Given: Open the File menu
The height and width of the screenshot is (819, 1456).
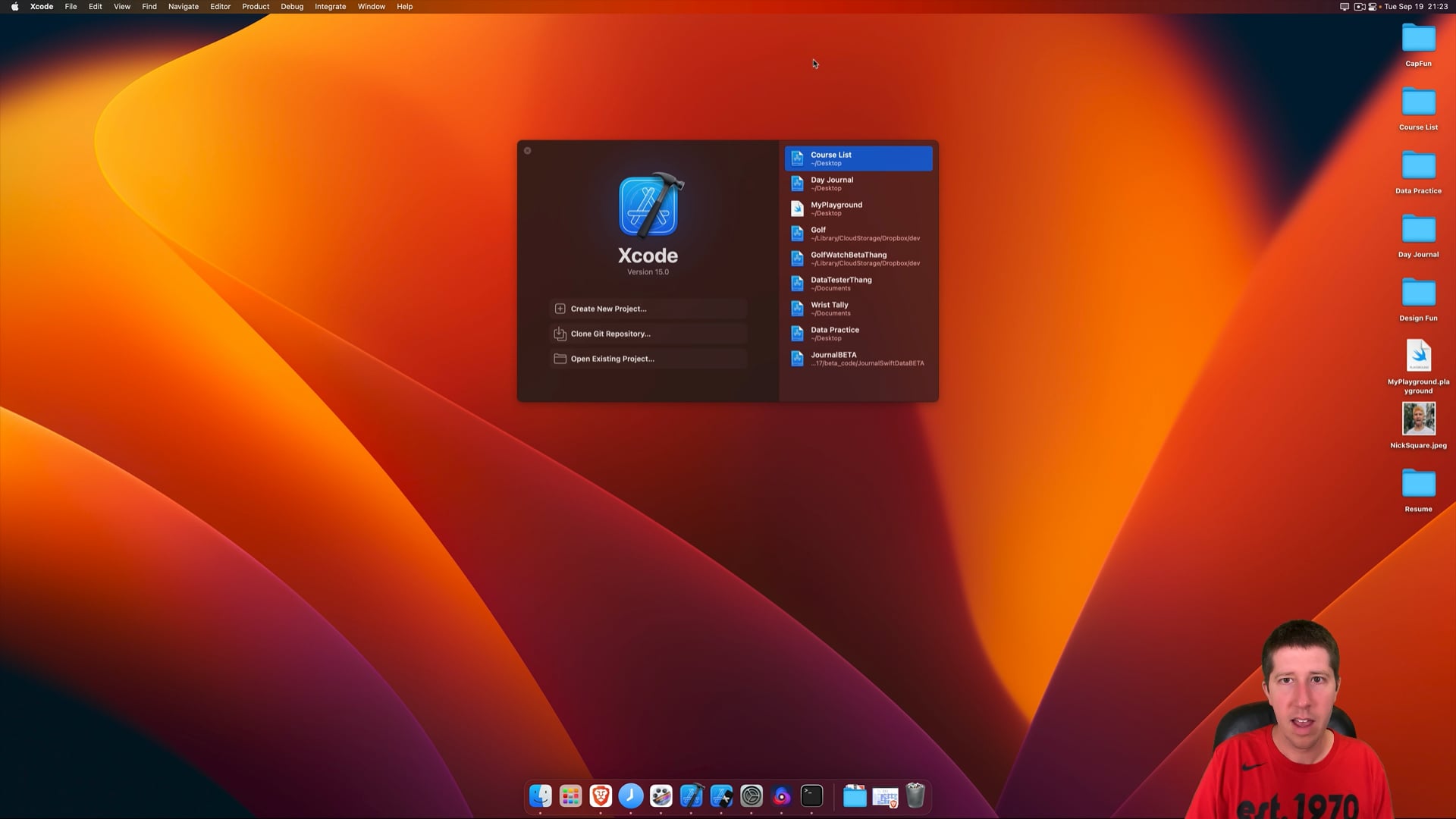Looking at the screenshot, I should (x=71, y=7).
